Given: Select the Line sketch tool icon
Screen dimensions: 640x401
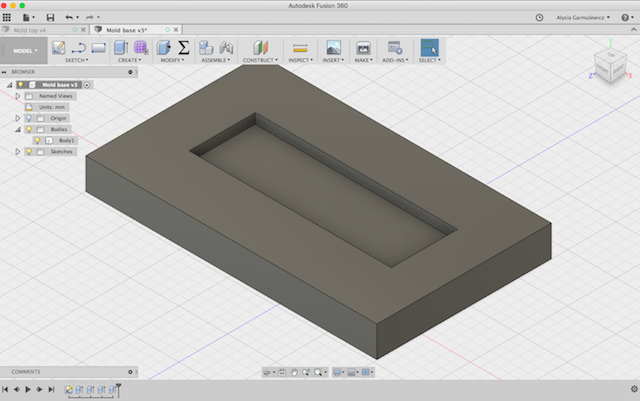Looking at the screenshot, I should tap(78, 48).
